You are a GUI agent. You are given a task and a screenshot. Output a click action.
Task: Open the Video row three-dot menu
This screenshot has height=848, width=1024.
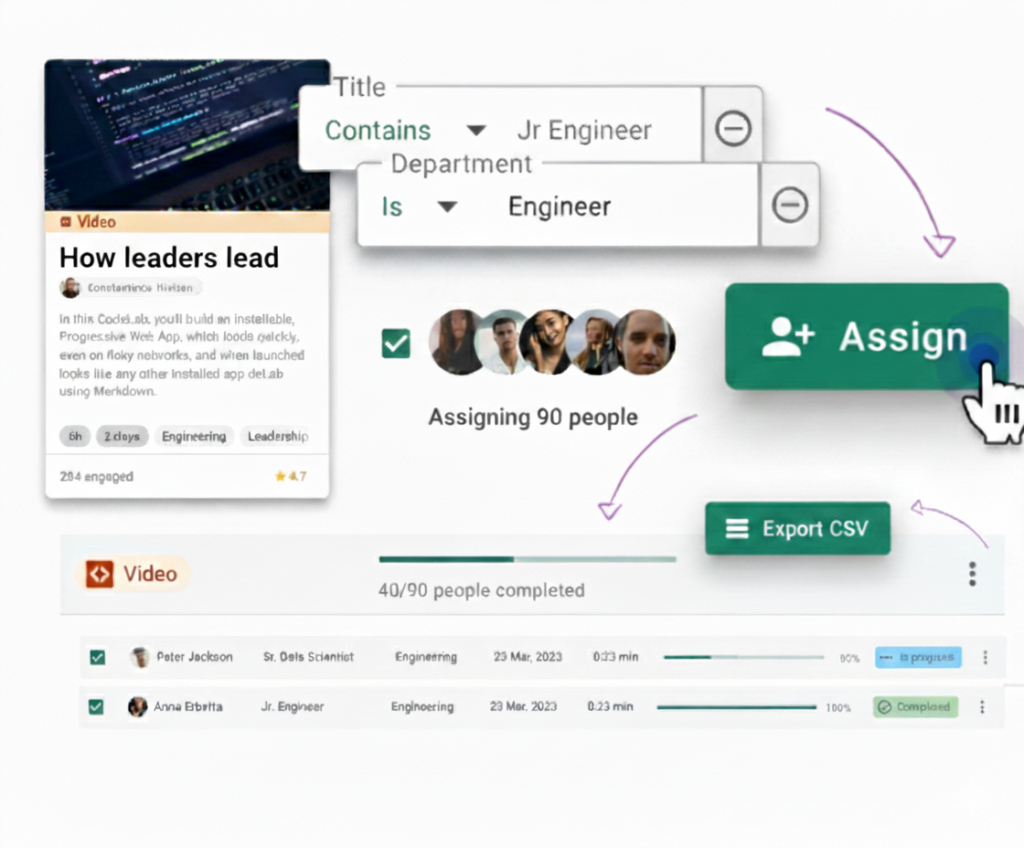click(971, 573)
